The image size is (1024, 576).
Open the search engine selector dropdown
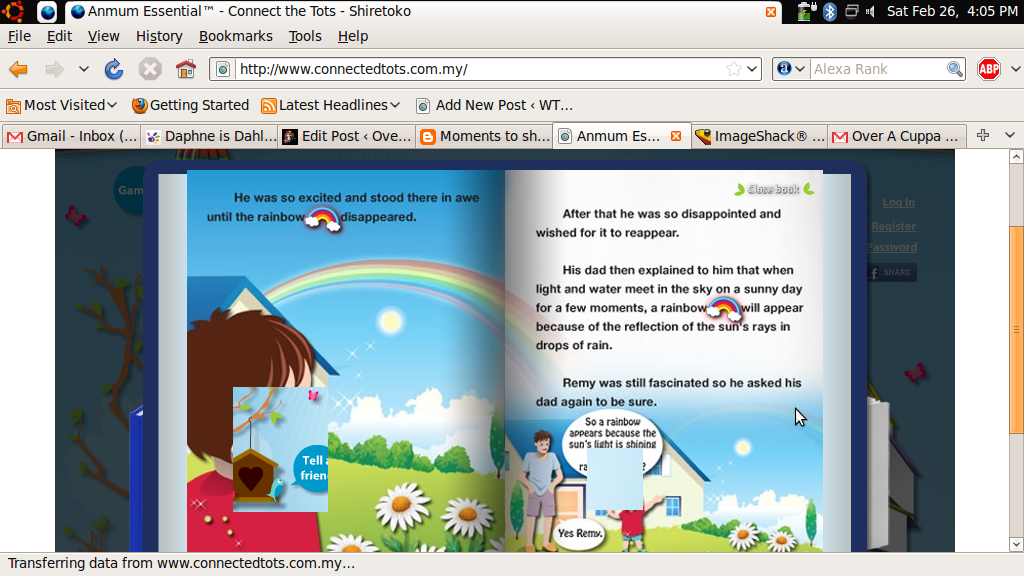pyautogui.click(x=791, y=69)
